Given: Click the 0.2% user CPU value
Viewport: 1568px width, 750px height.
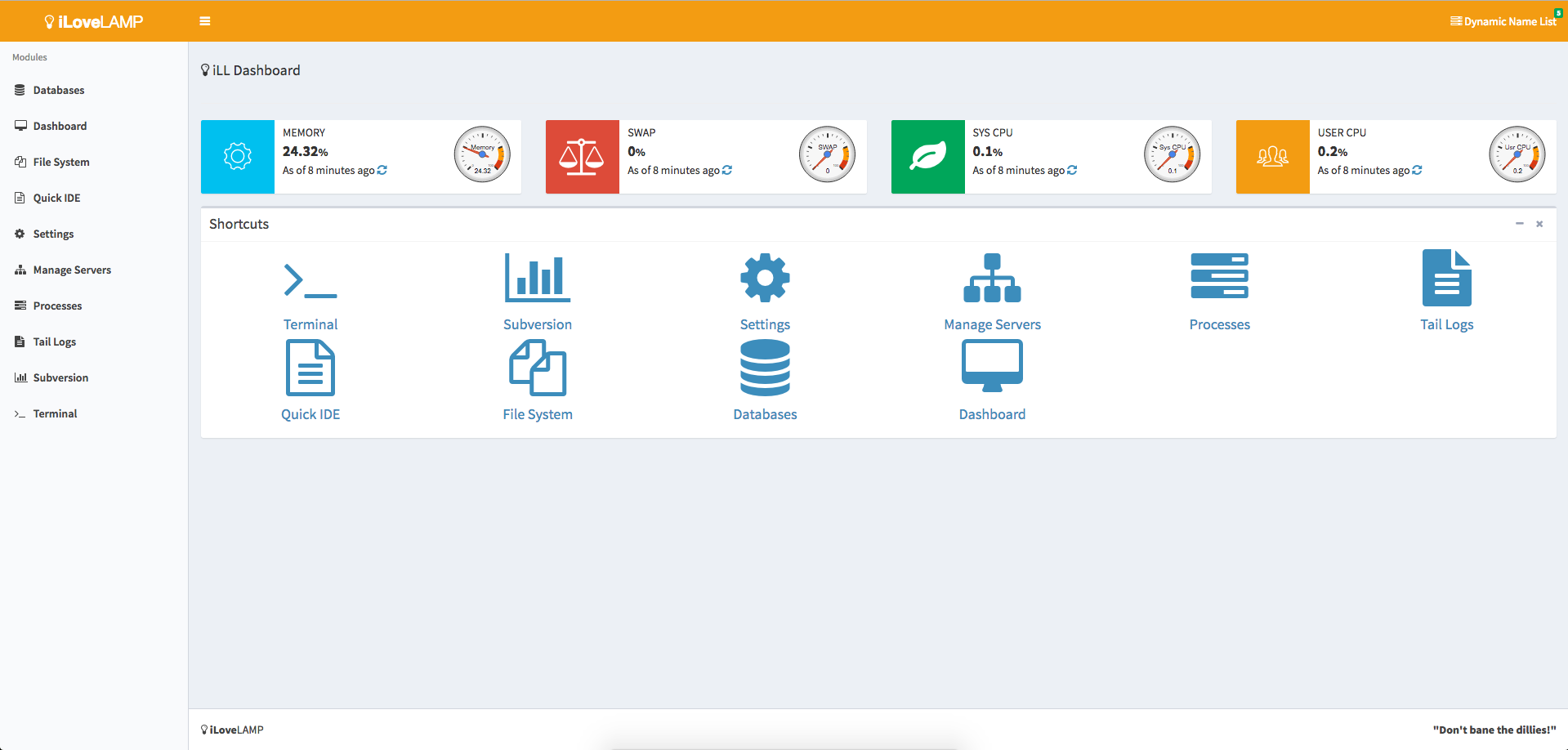Looking at the screenshot, I should [1333, 151].
